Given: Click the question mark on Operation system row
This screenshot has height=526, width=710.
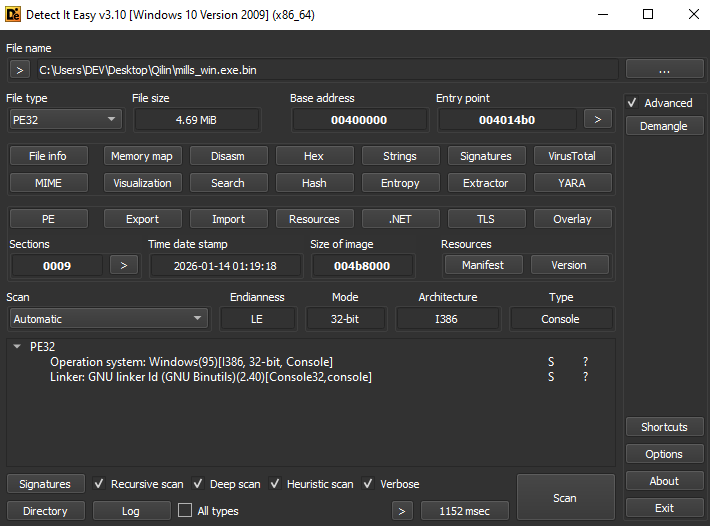Looking at the screenshot, I should (585, 362).
